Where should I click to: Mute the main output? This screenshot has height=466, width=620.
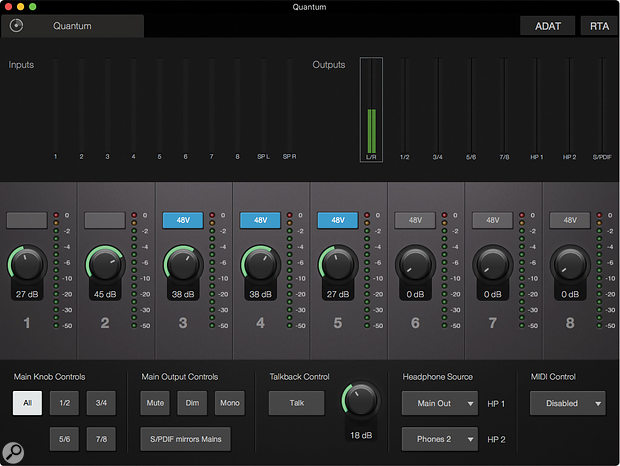pos(155,403)
